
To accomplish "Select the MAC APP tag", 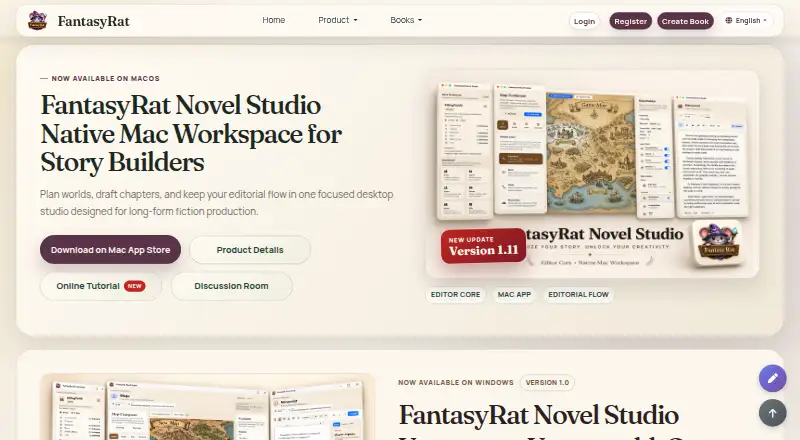I will [x=514, y=295].
